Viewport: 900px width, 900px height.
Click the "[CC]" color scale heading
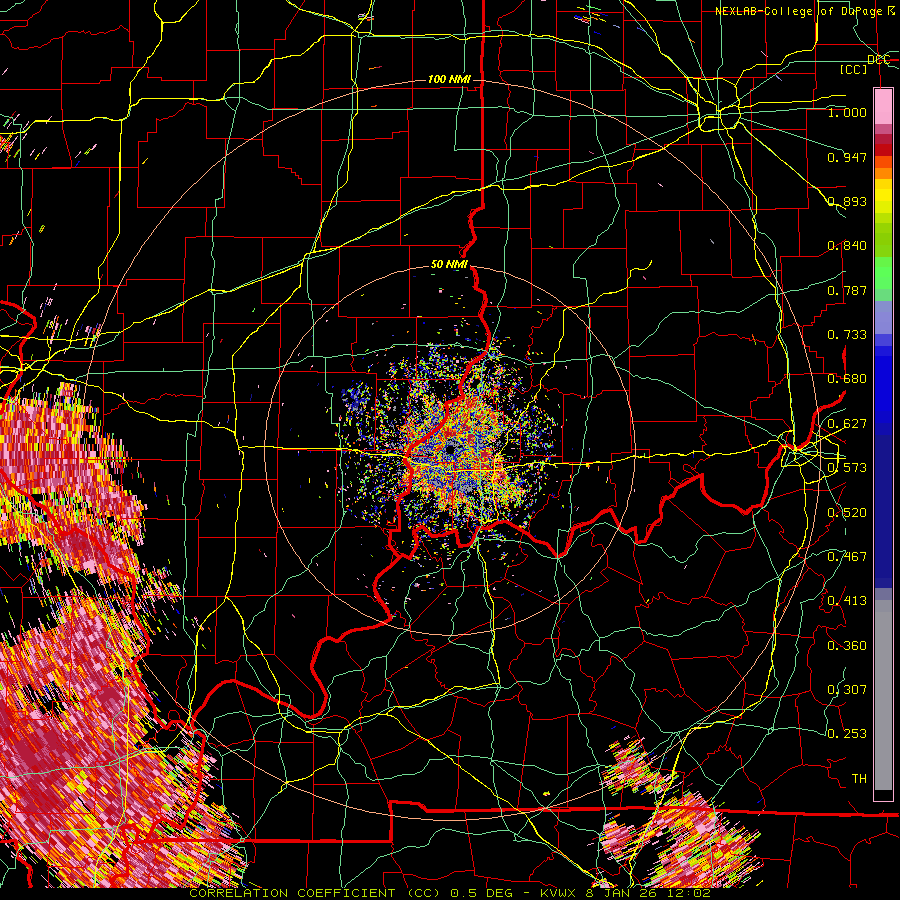pyautogui.click(x=854, y=69)
